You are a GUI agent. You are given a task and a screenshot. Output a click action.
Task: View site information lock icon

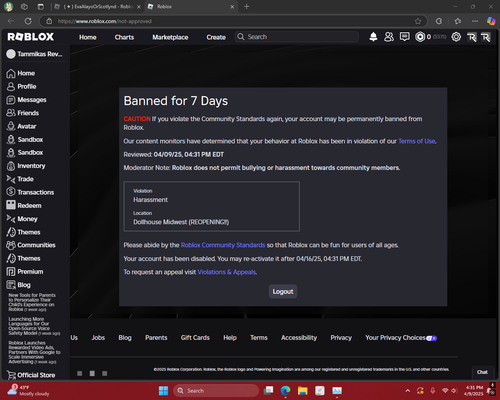[x=49, y=21]
